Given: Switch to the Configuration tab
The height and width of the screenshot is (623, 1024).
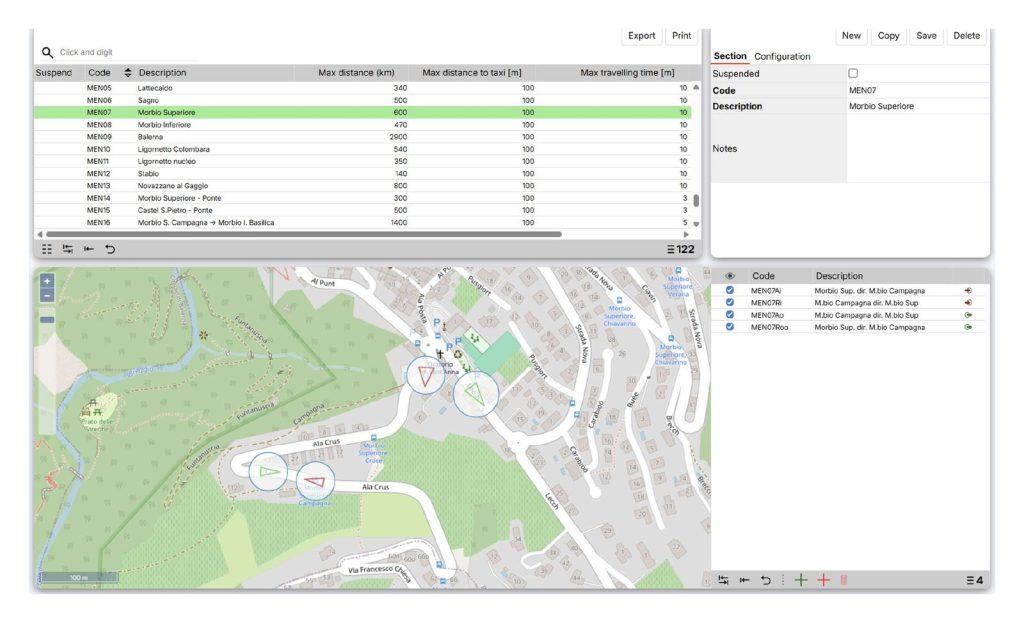Looking at the screenshot, I should [782, 56].
